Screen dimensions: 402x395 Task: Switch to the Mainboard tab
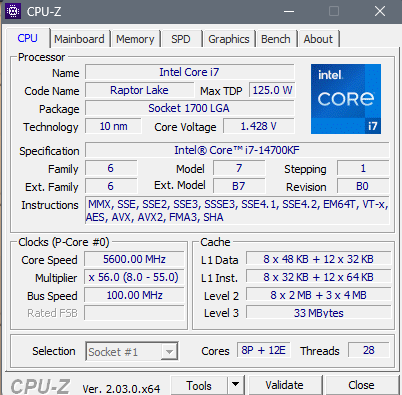pos(79,39)
